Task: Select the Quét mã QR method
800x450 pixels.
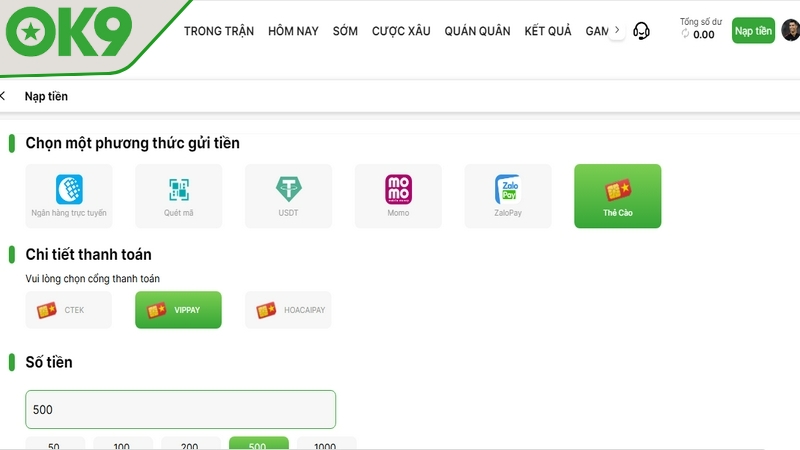Action: pyautogui.click(x=179, y=196)
